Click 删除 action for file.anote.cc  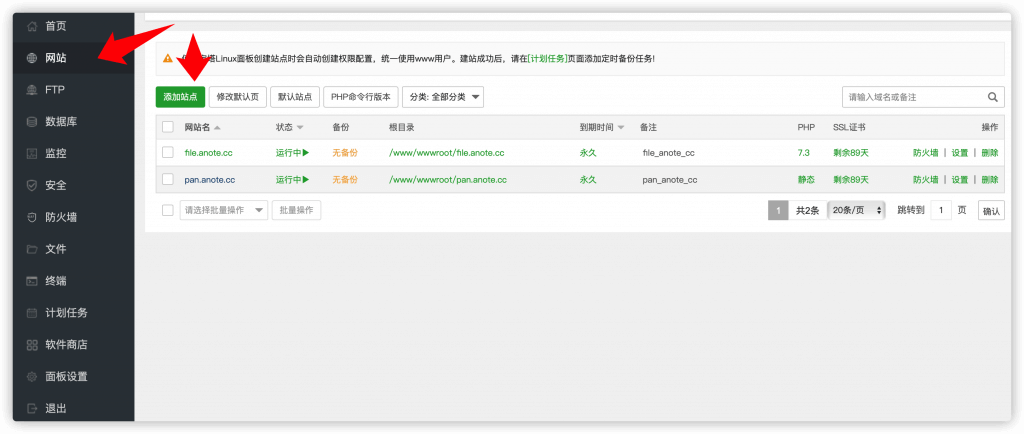coord(989,153)
